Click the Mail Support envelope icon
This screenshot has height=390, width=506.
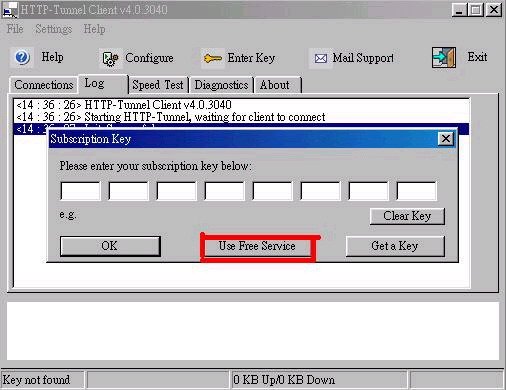tap(320, 59)
